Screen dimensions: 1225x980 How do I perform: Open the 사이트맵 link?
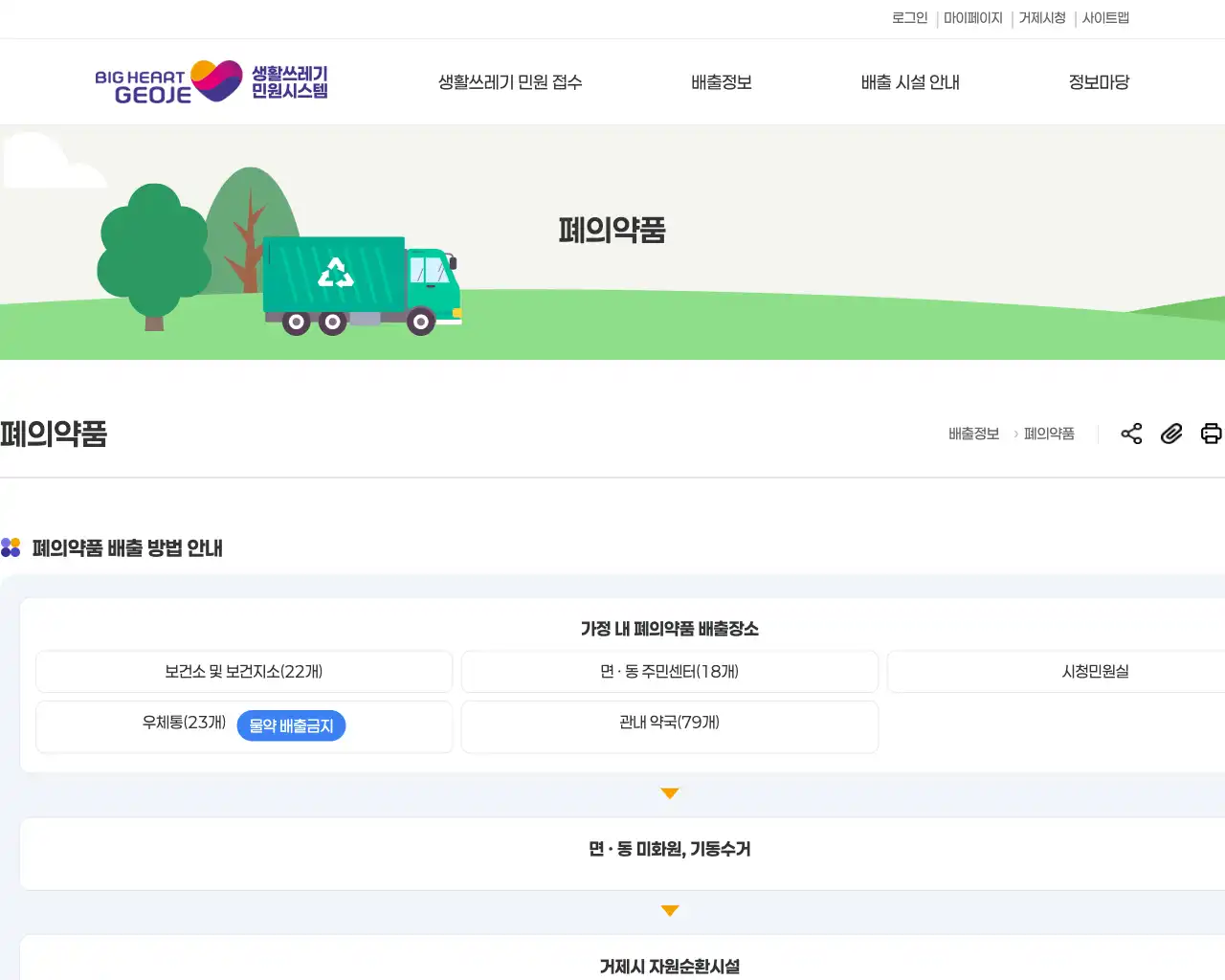[x=1105, y=18]
